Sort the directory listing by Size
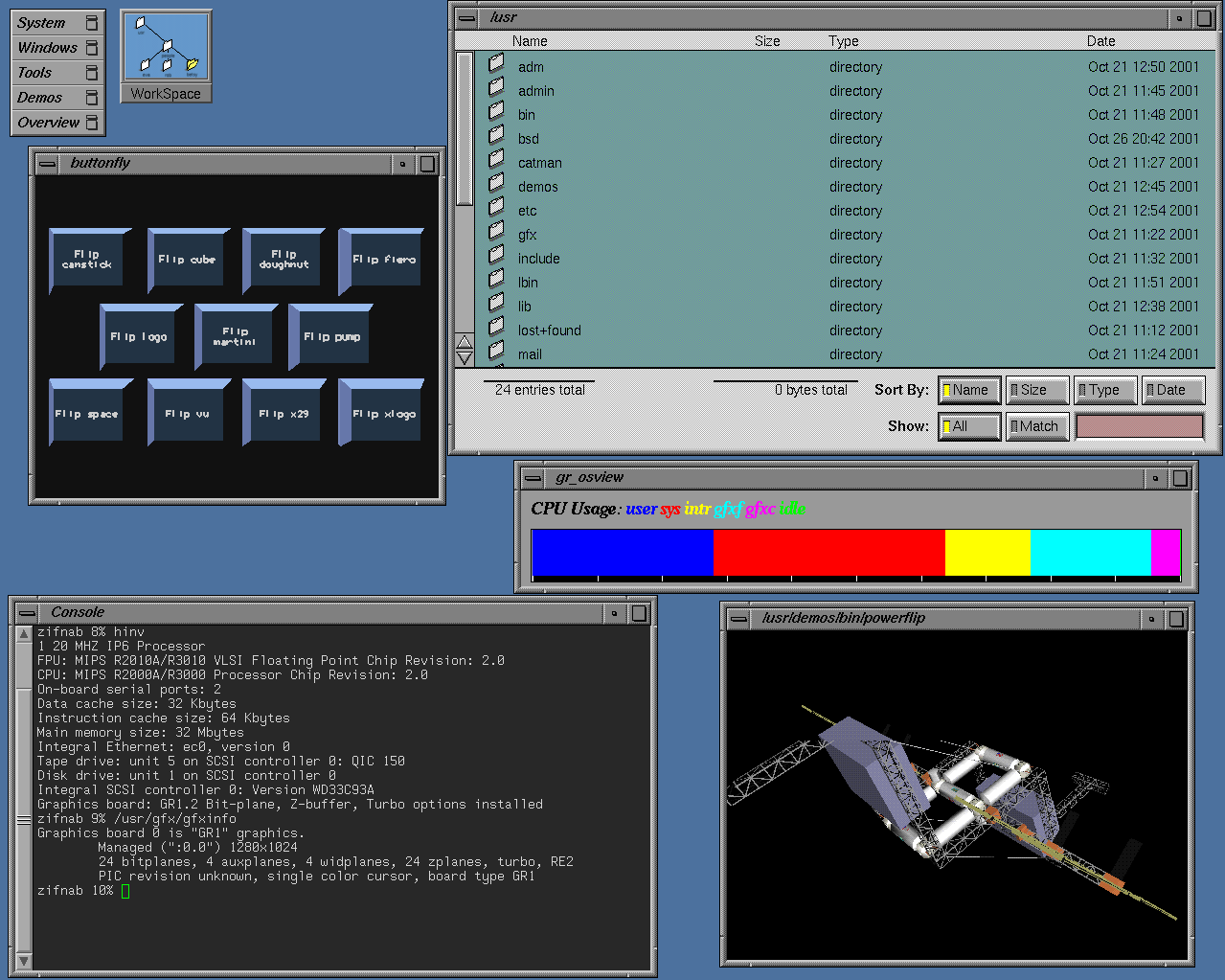This screenshot has width=1225, height=980. click(1036, 390)
